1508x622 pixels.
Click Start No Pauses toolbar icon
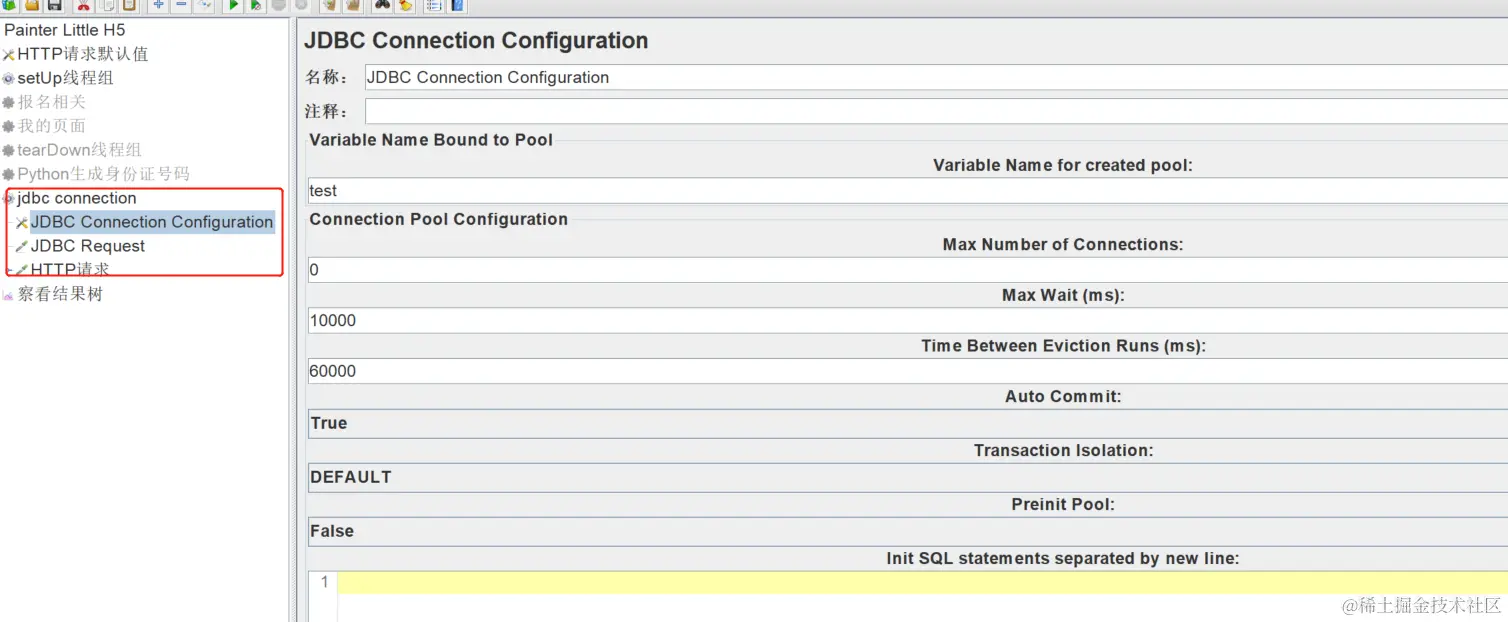256,5
